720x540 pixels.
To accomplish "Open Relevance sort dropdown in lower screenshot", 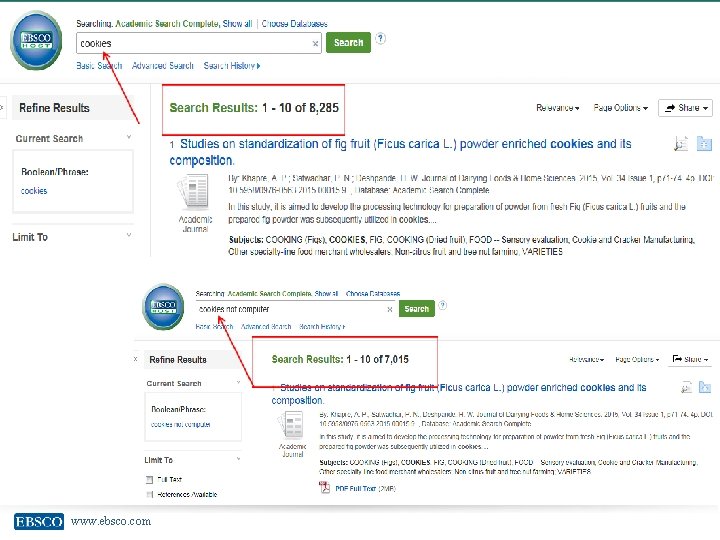I will point(586,359).
